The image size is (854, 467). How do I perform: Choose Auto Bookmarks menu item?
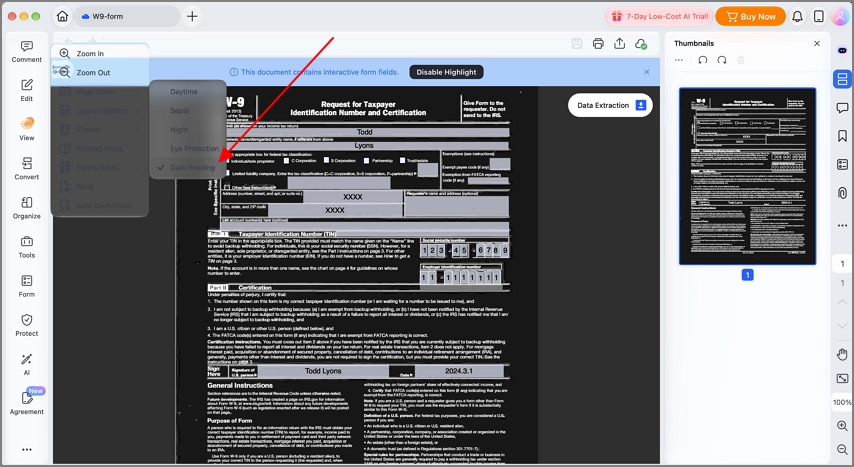coord(100,205)
